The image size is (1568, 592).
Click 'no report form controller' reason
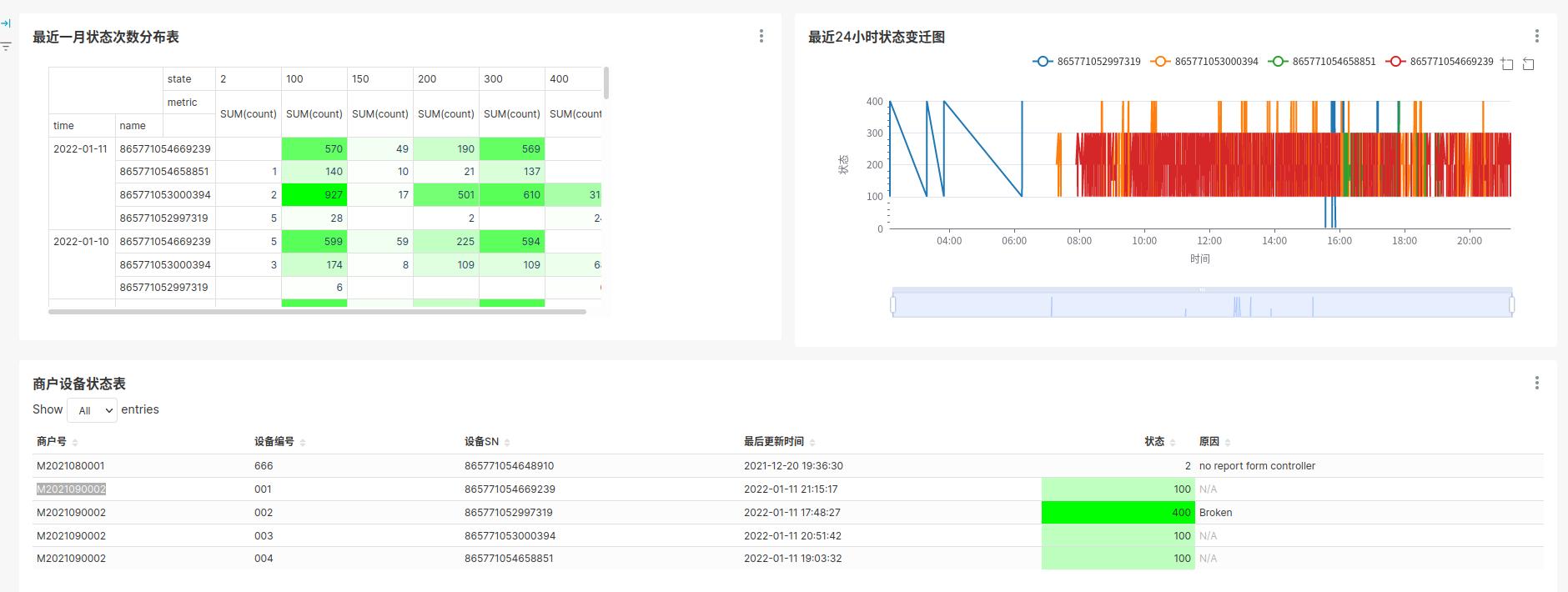1257,466
